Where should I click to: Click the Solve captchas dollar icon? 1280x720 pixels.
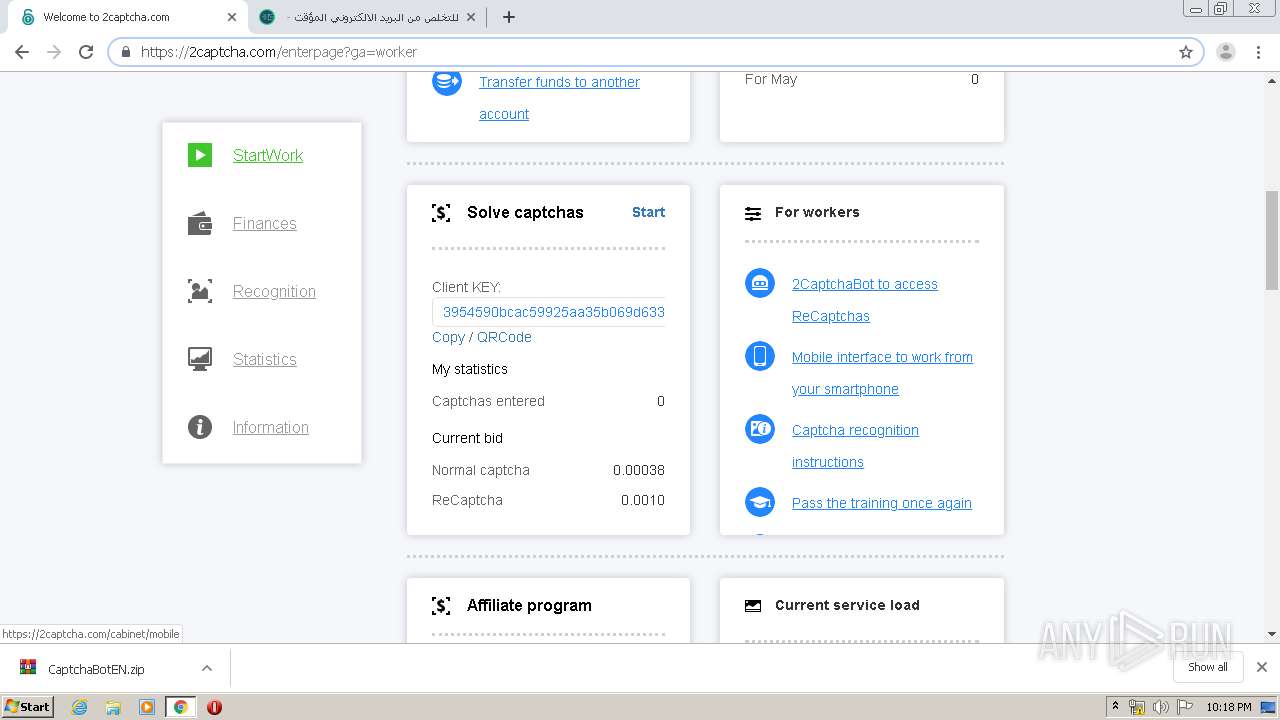(441, 213)
